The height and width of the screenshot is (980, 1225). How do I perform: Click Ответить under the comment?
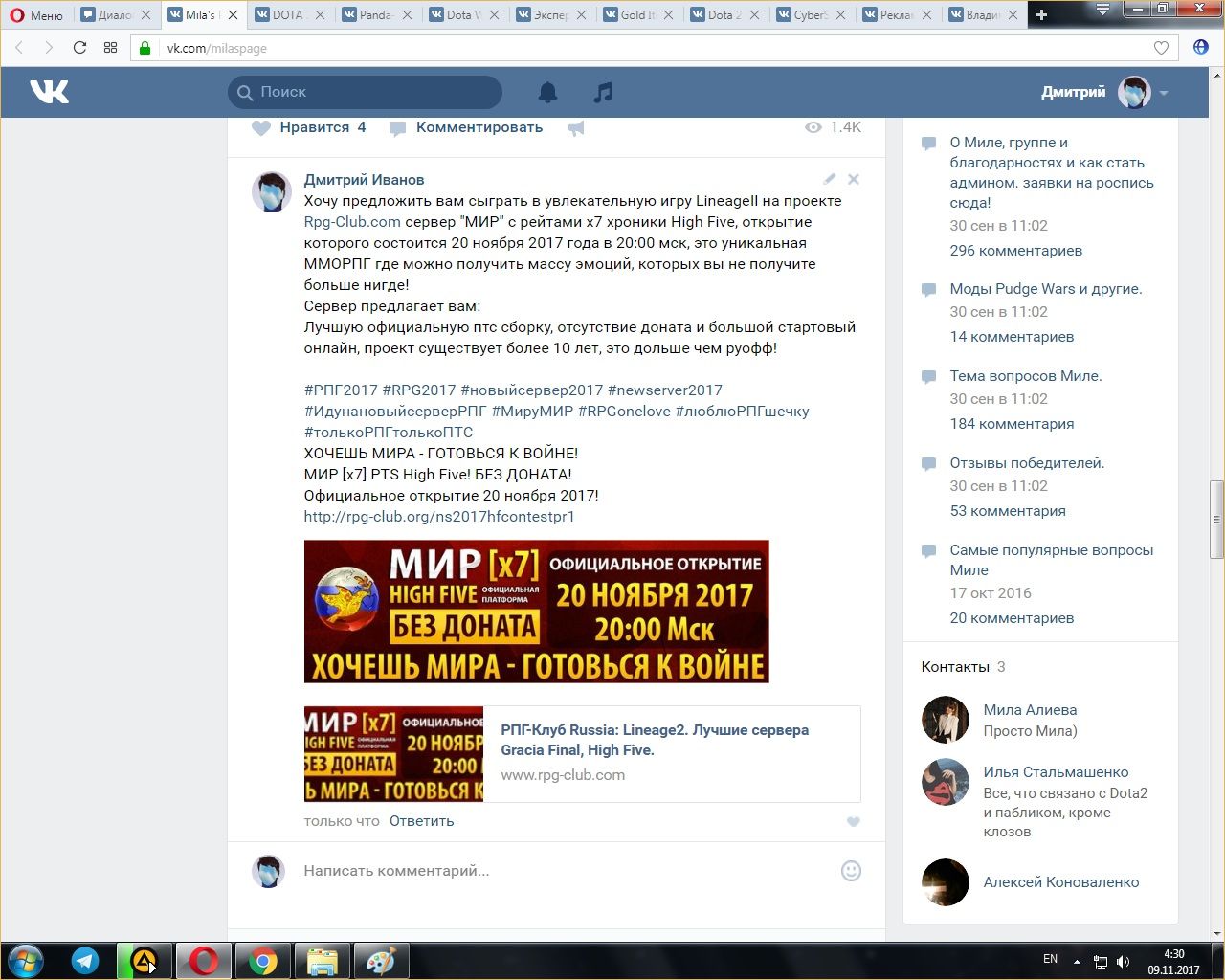coord(422,821)
